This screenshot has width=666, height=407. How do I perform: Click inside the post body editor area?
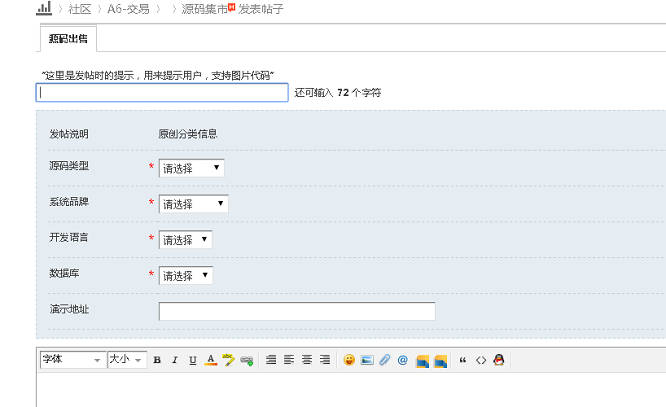[x=351, y=390]
